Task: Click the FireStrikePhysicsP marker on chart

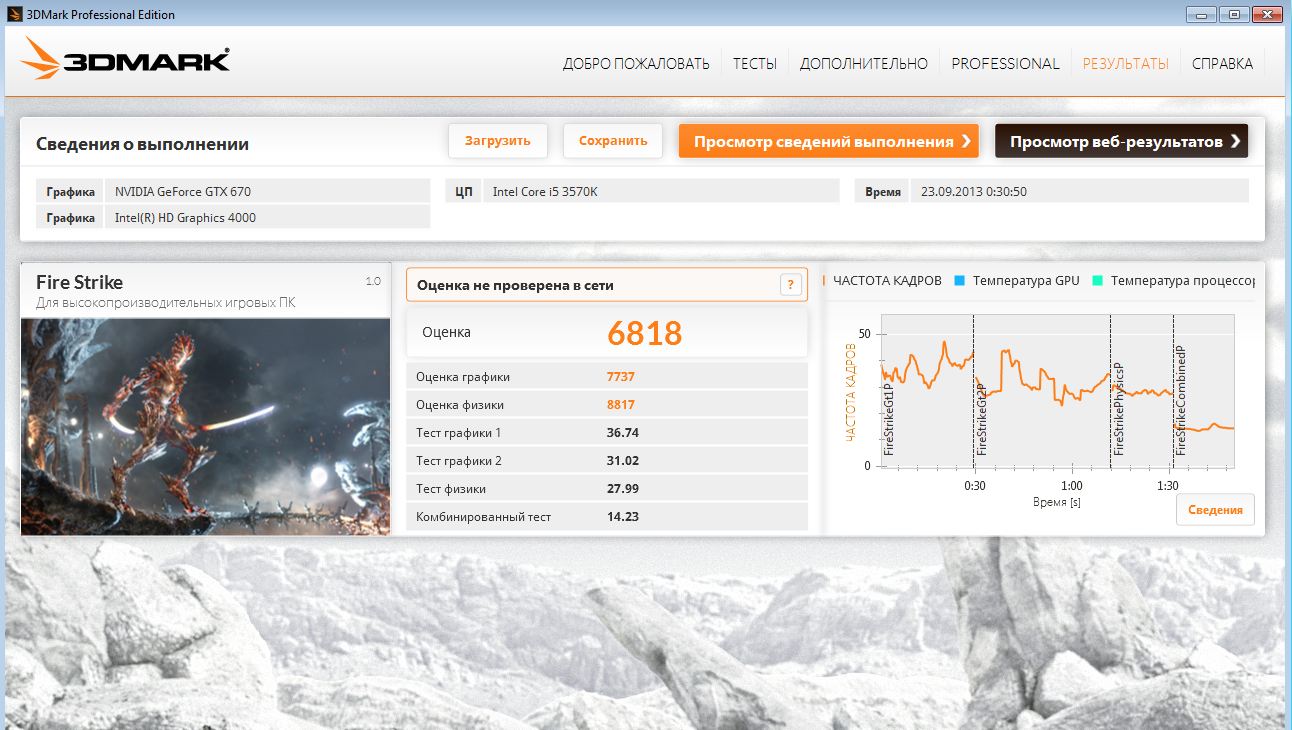Action: point(1118,410)
